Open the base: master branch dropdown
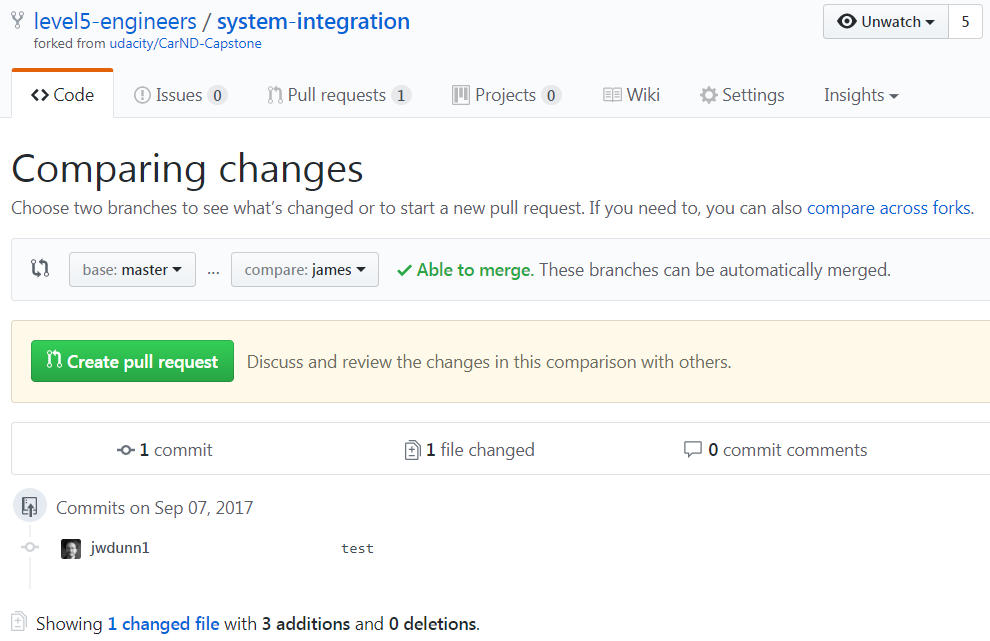The image size is (990, 641). coord(132,270)
